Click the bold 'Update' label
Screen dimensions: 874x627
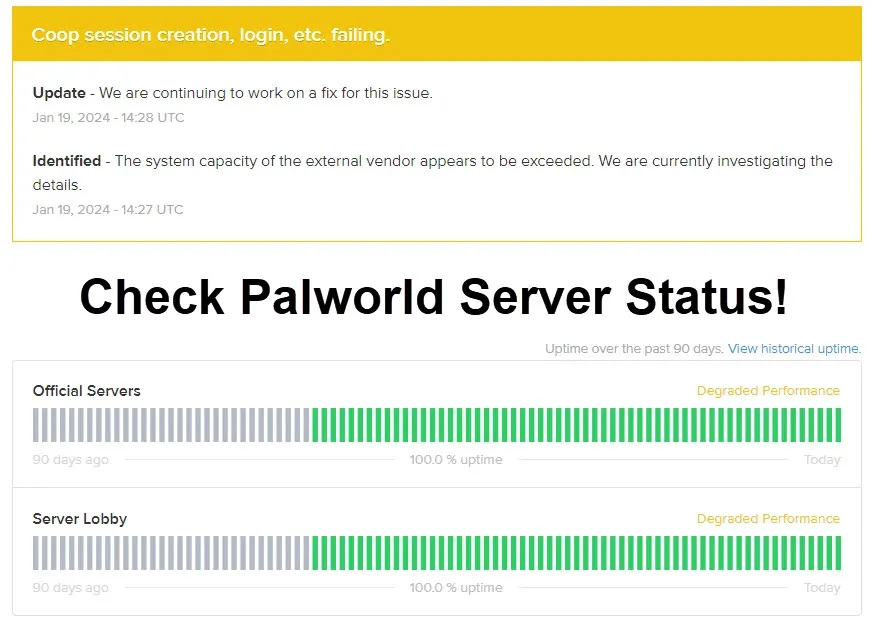click(59, 93)
